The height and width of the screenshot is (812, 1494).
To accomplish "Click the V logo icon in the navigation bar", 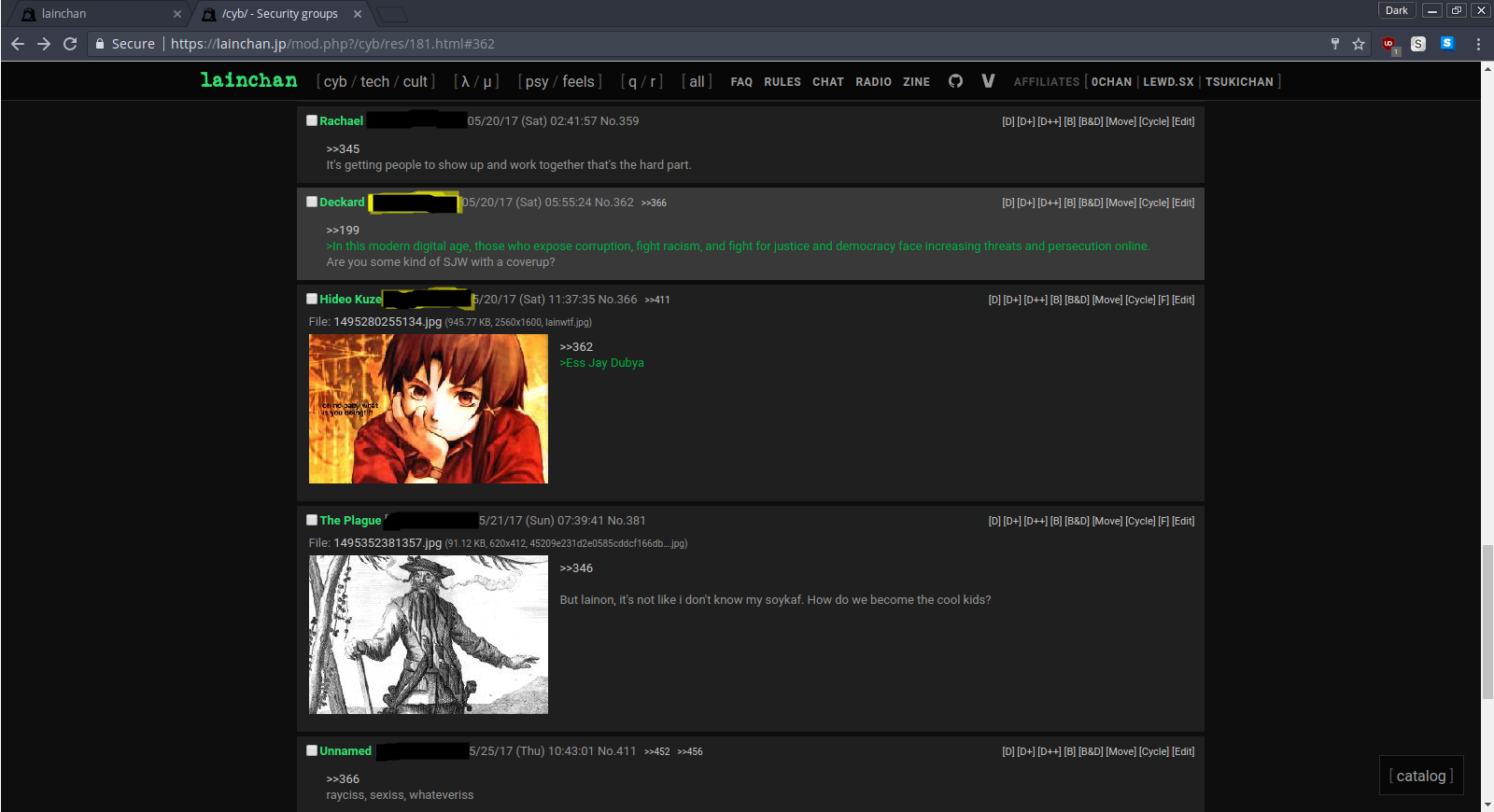I will [x=988, y=81].
